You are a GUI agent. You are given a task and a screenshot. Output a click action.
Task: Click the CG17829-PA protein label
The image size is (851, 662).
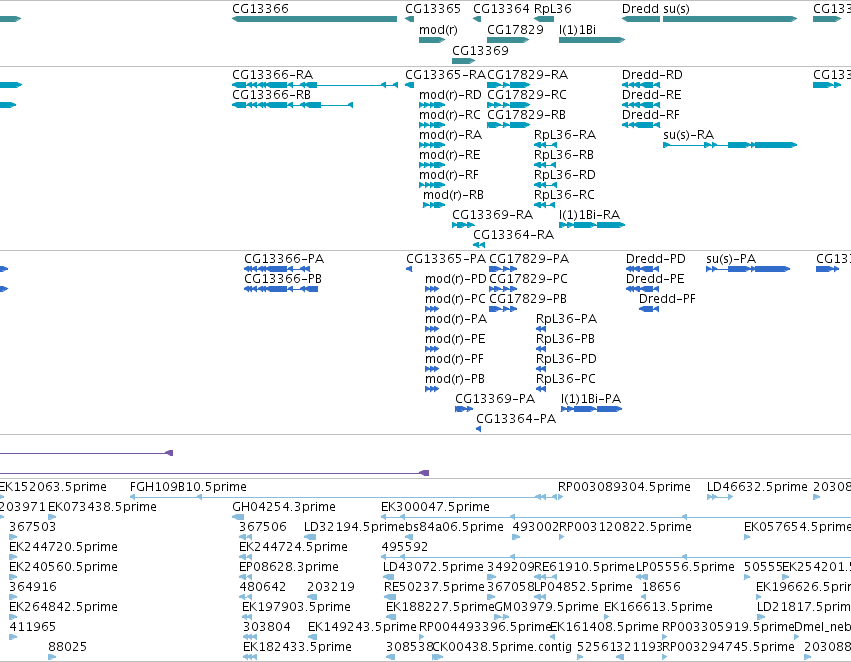point(529,259)
